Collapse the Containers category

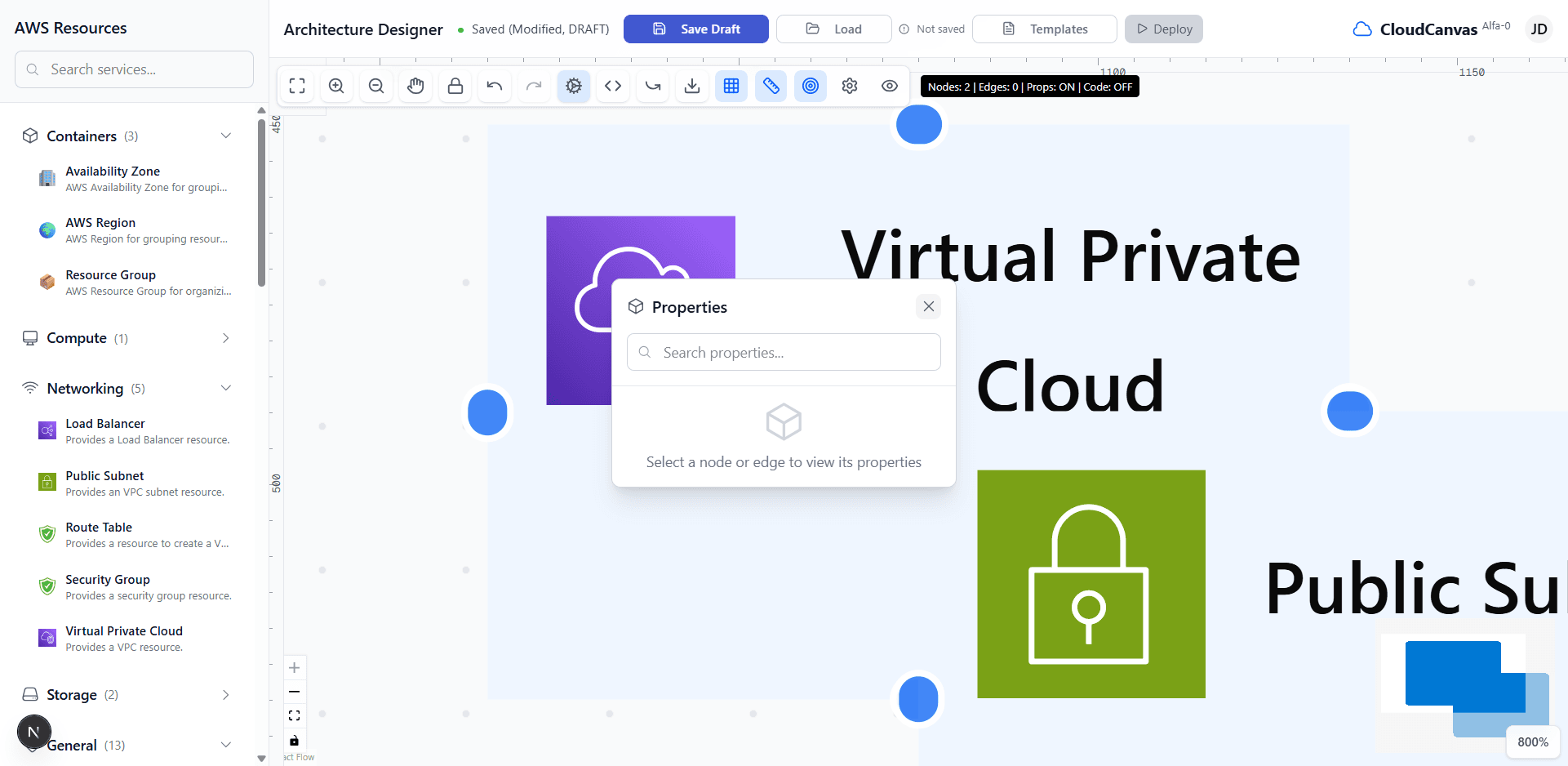tap(226, 136)
